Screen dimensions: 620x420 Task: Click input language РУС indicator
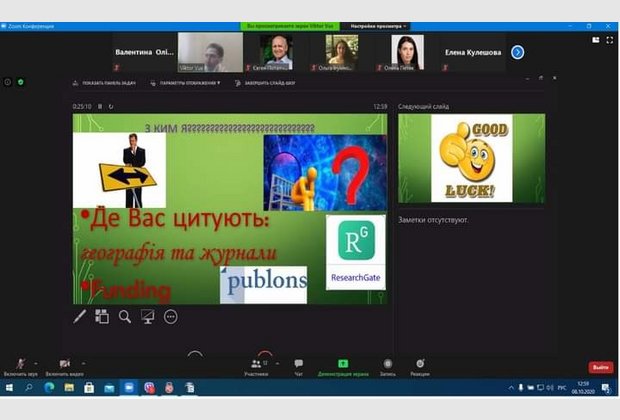click(562, 388)
